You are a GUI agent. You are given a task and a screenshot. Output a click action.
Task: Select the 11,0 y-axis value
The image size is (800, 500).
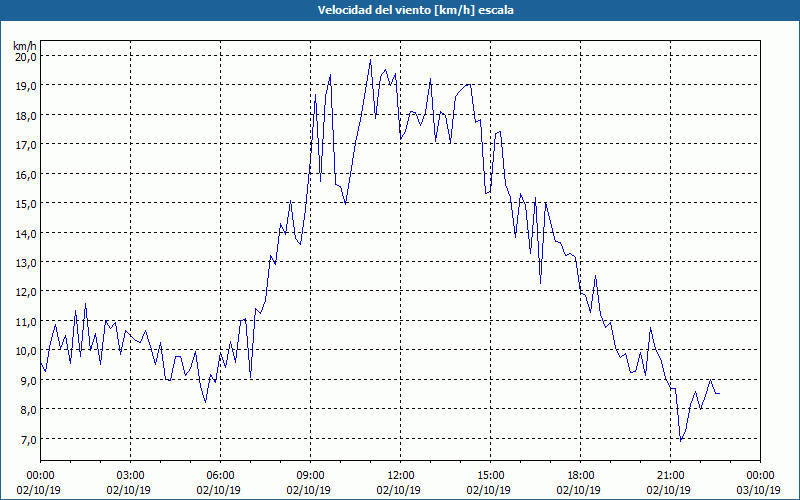coord(26,321)
